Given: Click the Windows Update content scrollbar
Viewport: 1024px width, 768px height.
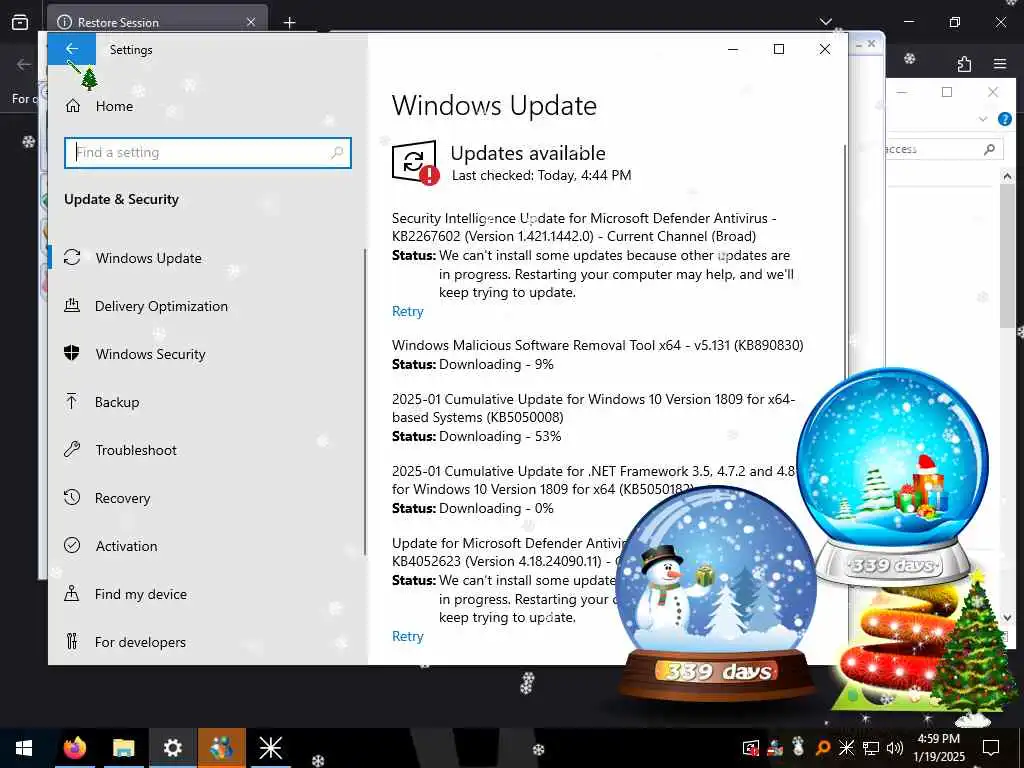Looking at the screenshot, I should pyautogui.click(x=845, y=261).
